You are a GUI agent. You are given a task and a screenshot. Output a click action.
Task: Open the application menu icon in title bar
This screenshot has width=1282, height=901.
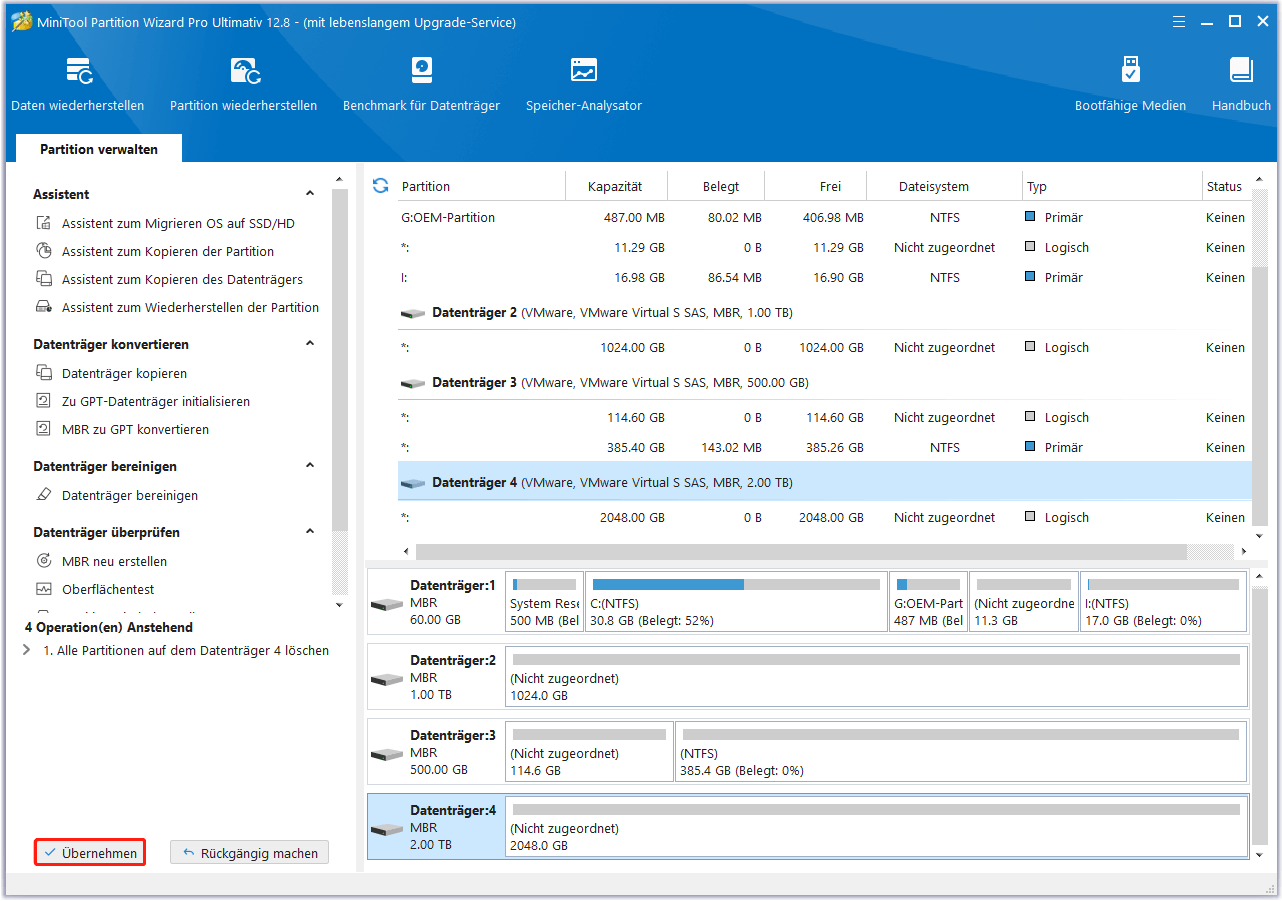point(1180,21)
